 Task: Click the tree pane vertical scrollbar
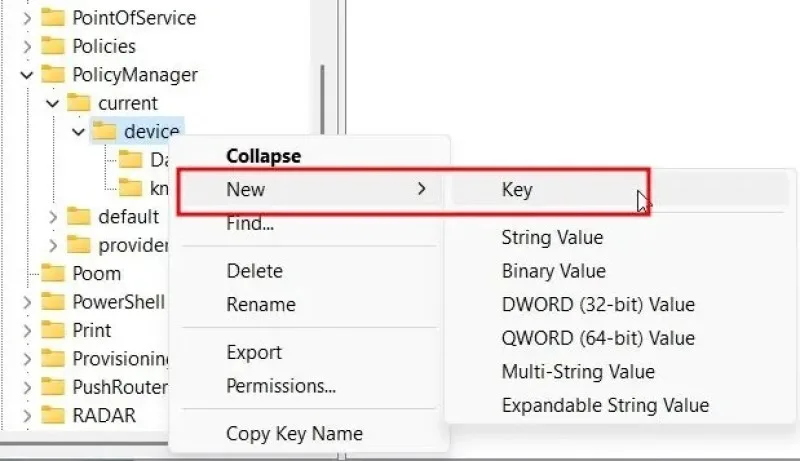(x=322, y=99)
